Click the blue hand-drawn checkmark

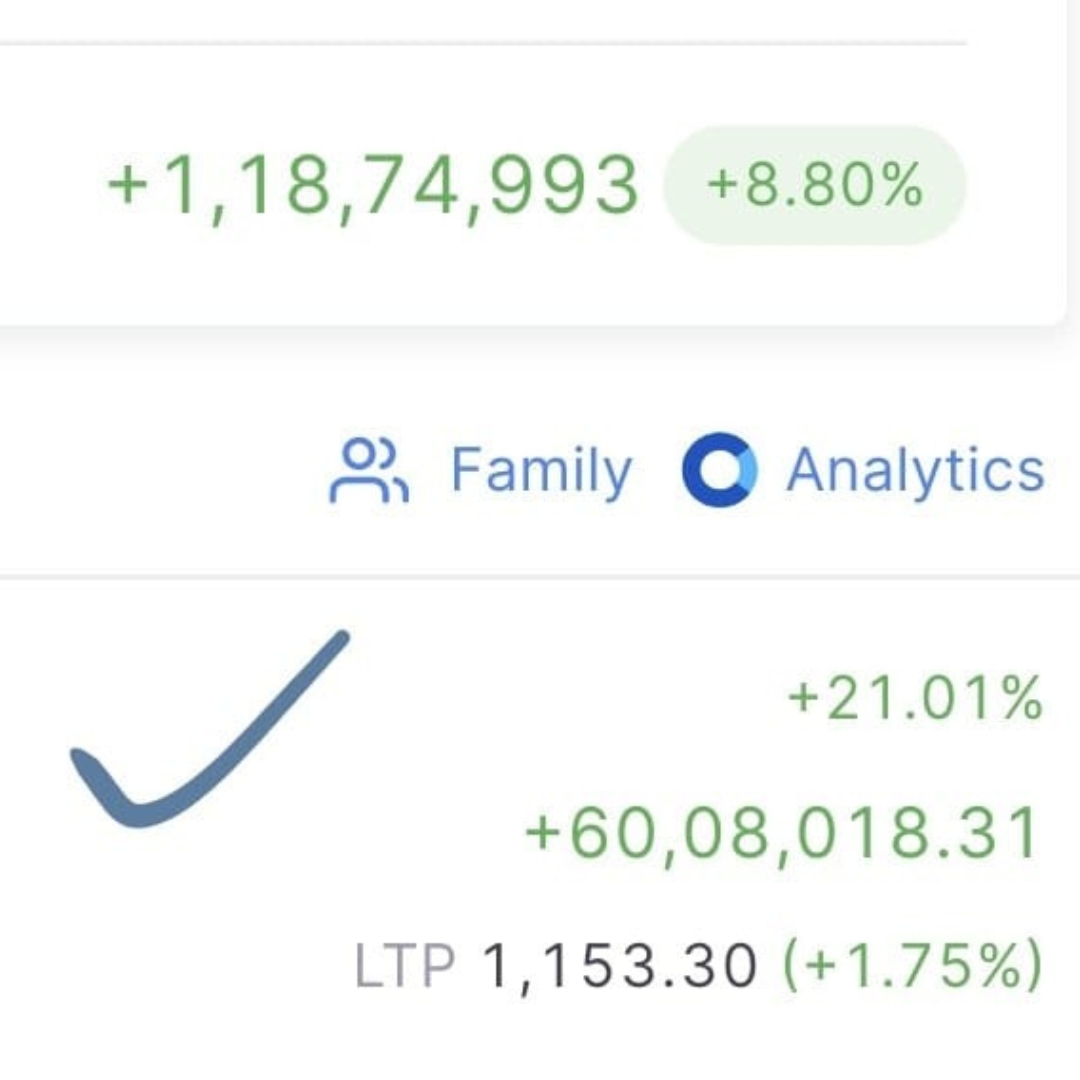[x=209, y=728]
